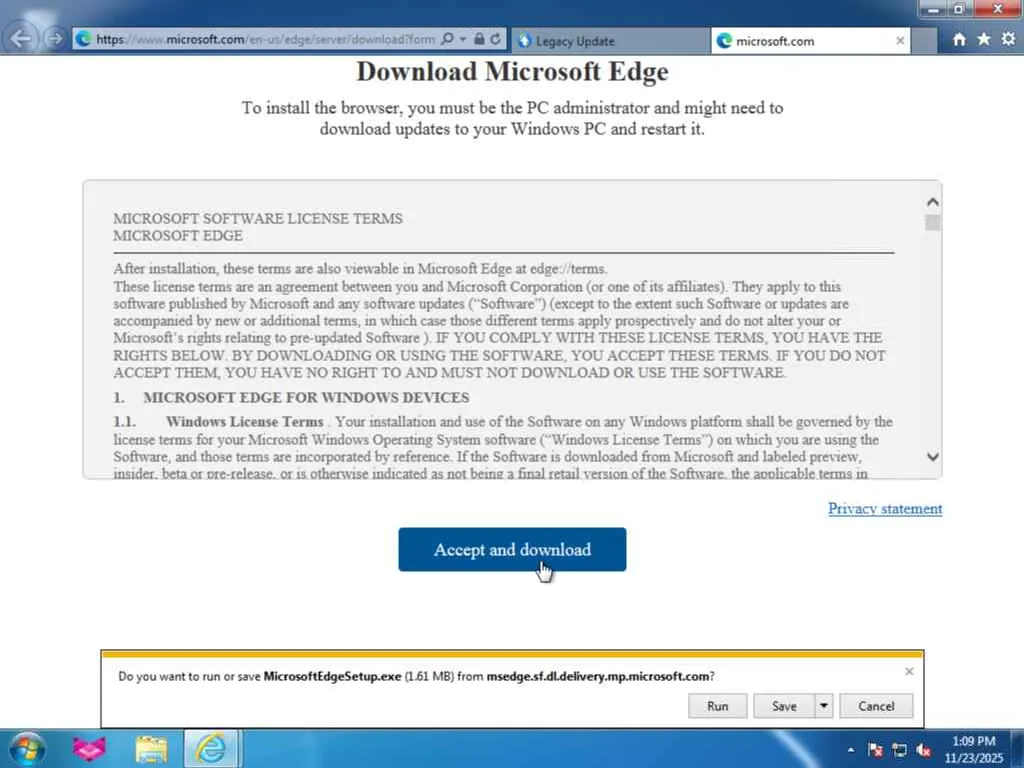The width and height of the screenshot is (1024, 768).
Task: Click the Home icon in browser toolbar
Action: [959, 39]
